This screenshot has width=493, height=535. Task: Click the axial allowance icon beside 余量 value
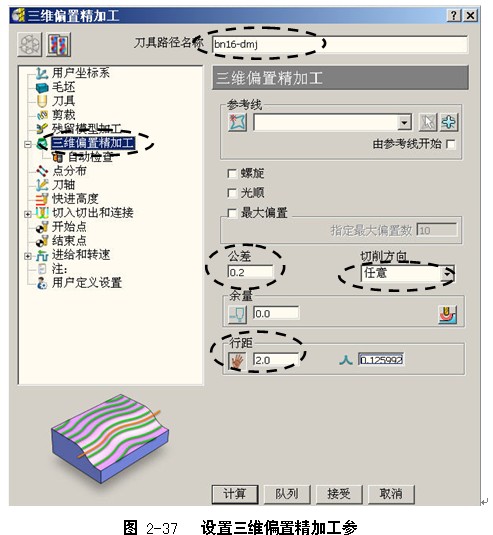[237, 314]
